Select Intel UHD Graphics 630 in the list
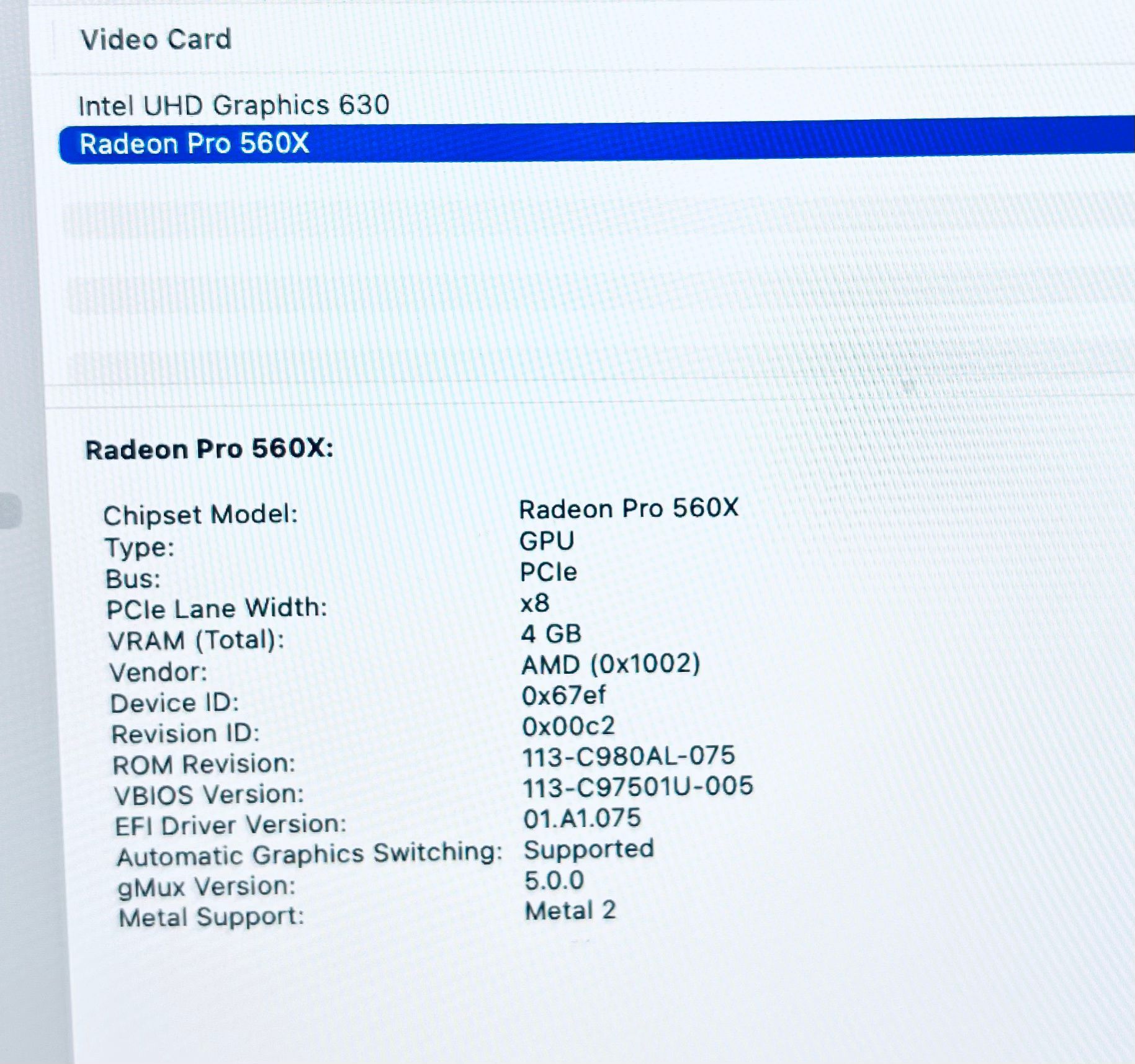 click(x=233, y=105)
